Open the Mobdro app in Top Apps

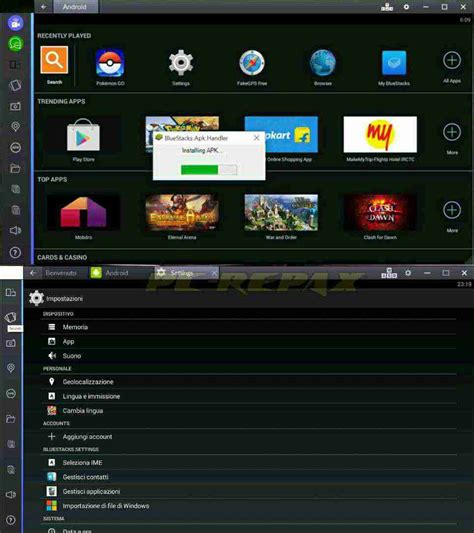click(x=83, y=212)
